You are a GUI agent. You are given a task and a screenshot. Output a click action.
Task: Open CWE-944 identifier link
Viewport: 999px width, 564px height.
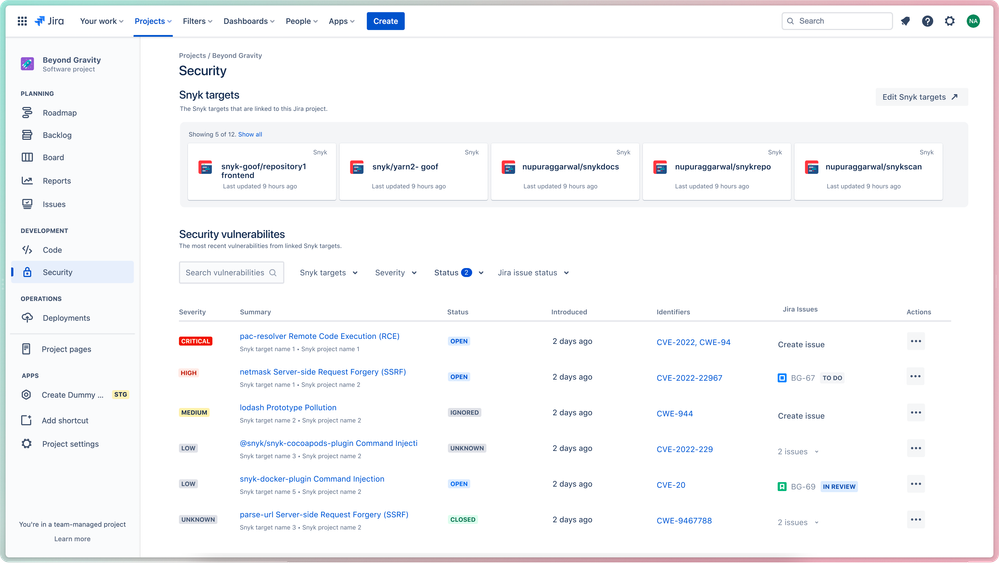coord(675,414)
